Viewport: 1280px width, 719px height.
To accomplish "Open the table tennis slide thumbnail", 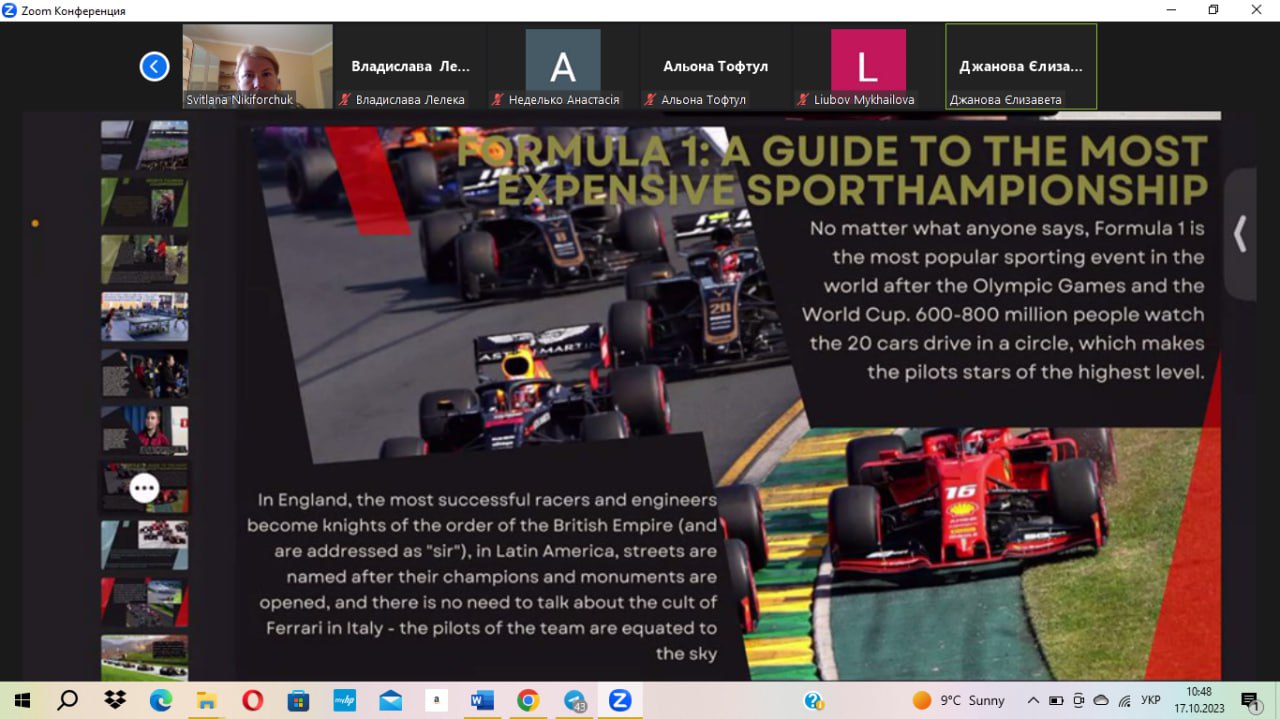I will 144,316.
